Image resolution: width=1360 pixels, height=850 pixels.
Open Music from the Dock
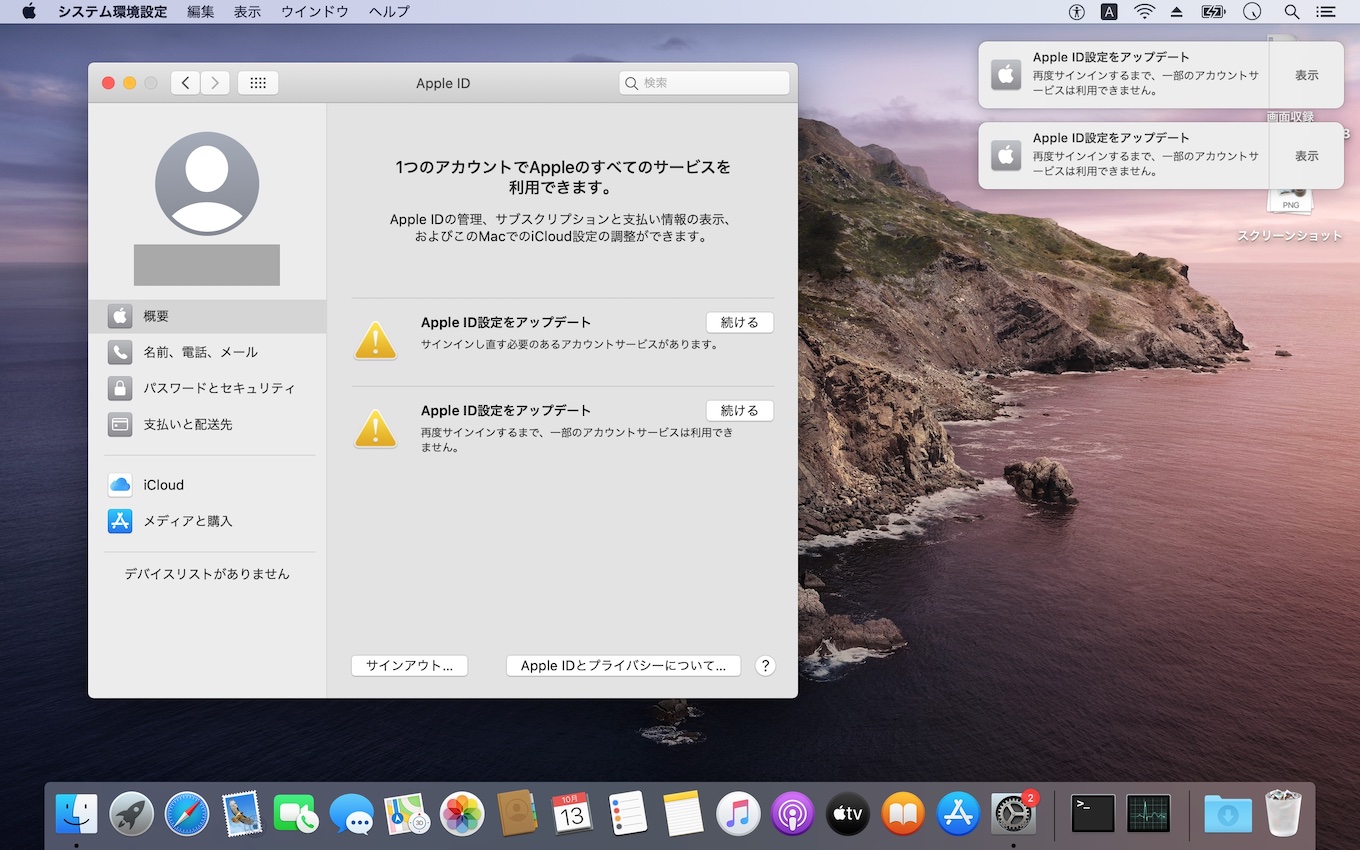coord(738,814)
